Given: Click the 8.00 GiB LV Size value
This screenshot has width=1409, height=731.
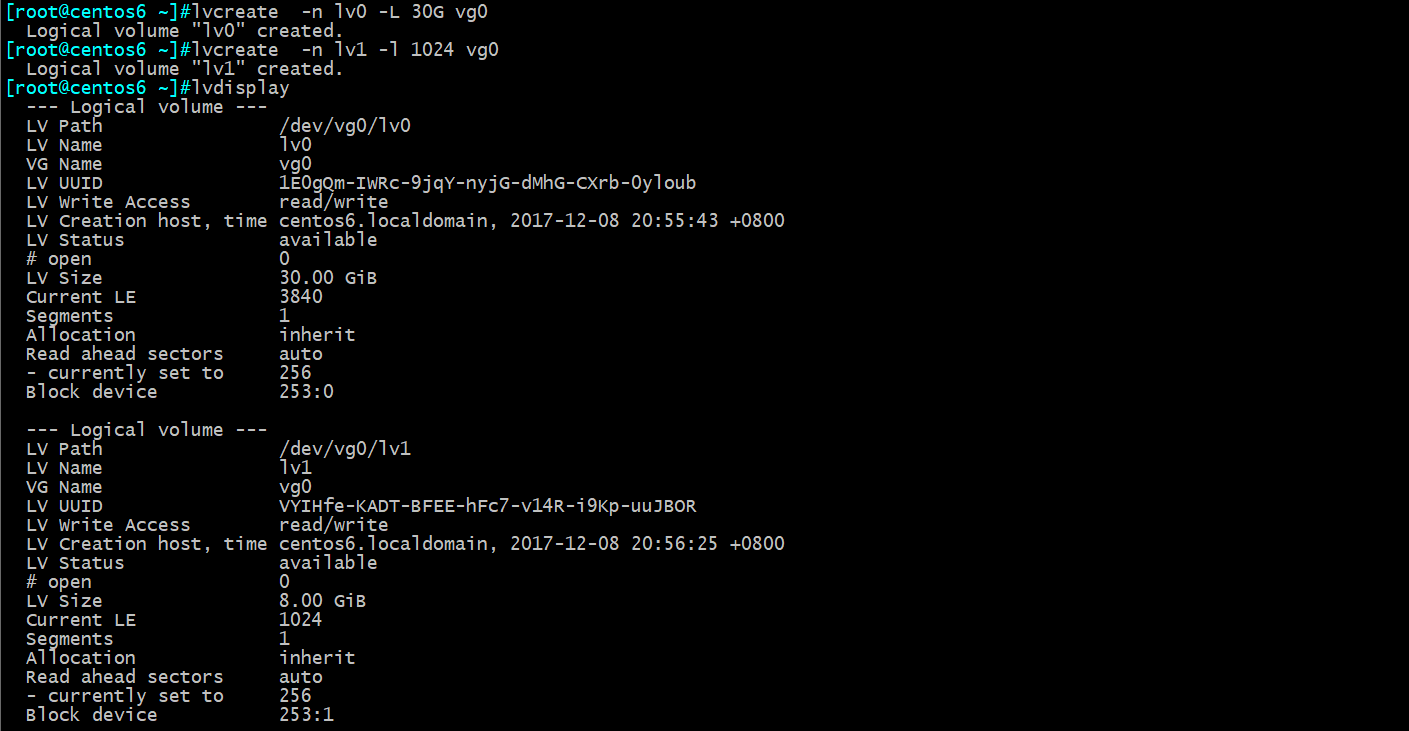Looking at the screenshot, I should point(323,601).
